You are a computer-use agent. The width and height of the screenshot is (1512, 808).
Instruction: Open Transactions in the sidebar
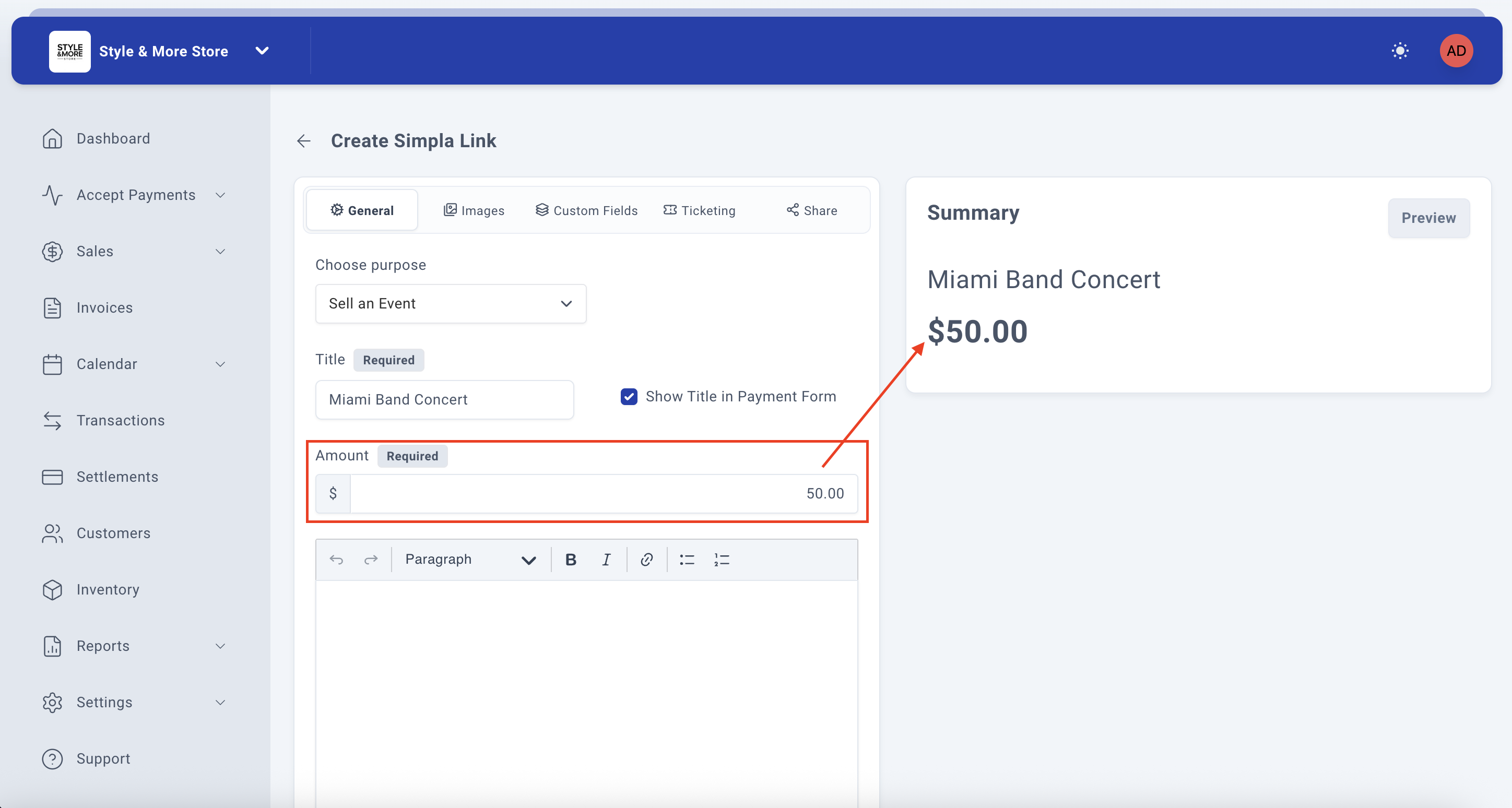pos(120,420)
